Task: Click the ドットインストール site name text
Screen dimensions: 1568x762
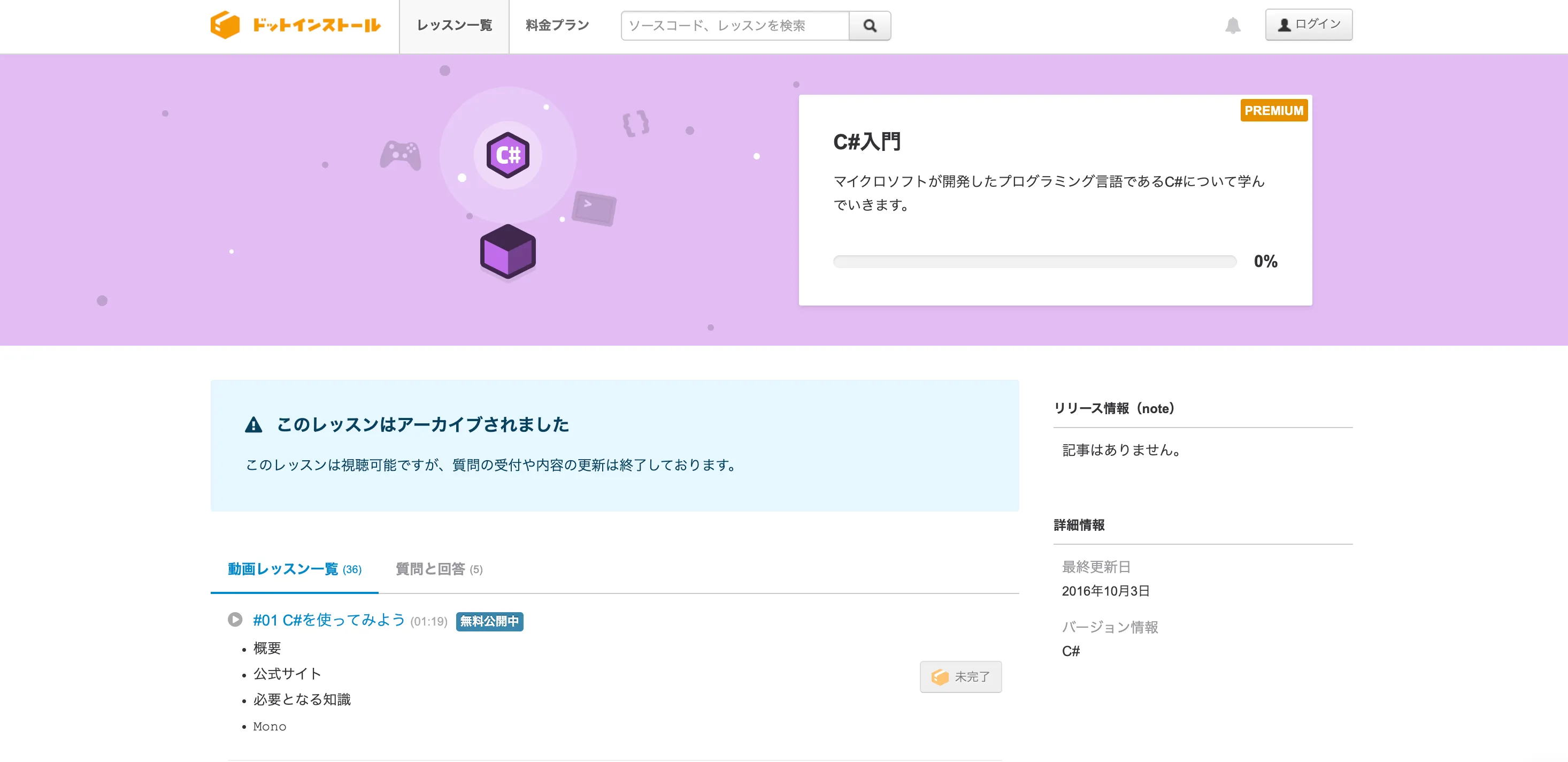Action: coord(317,26)
